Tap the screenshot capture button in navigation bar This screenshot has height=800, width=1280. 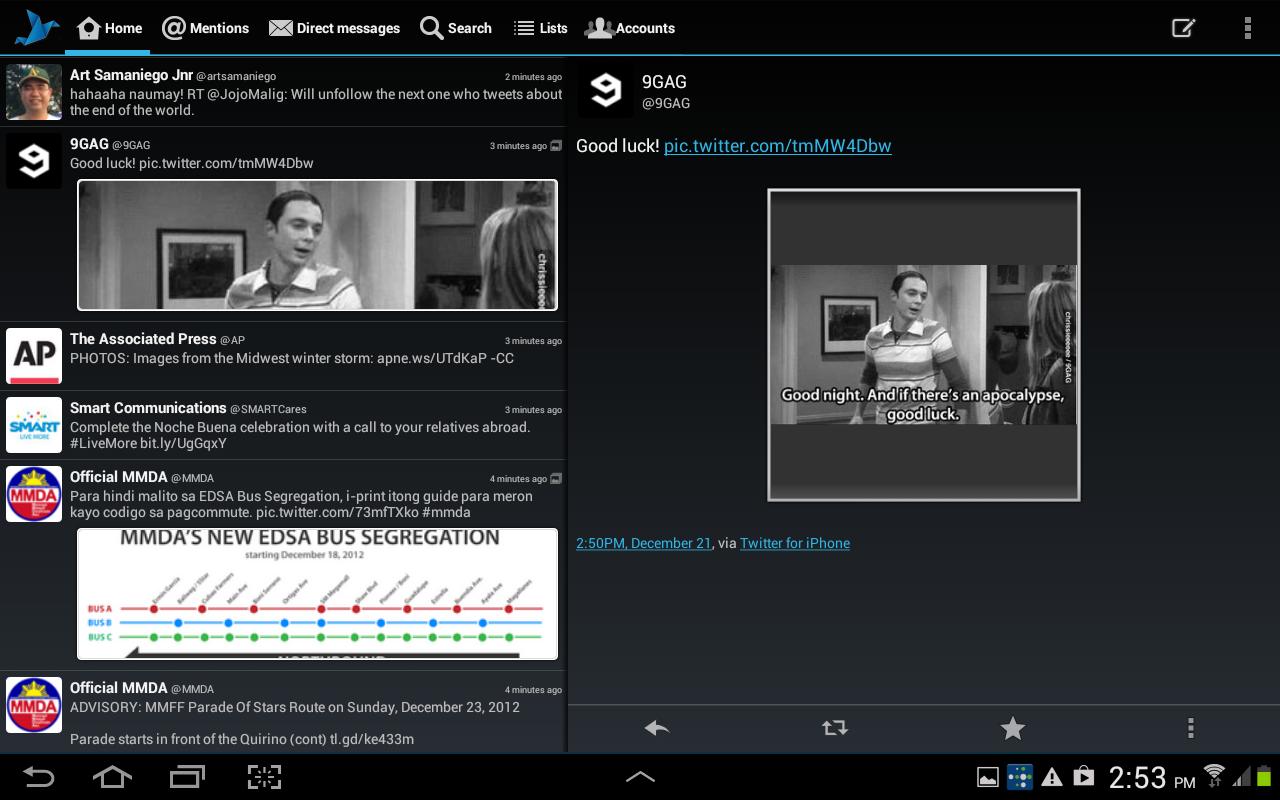[x=264, y=777]
